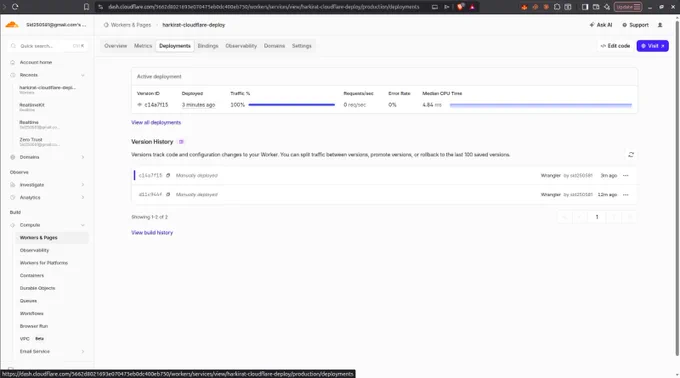Screen dimensions: 680x378
Task: Click the Recents clock icon
Action: [x=13, y=75]
